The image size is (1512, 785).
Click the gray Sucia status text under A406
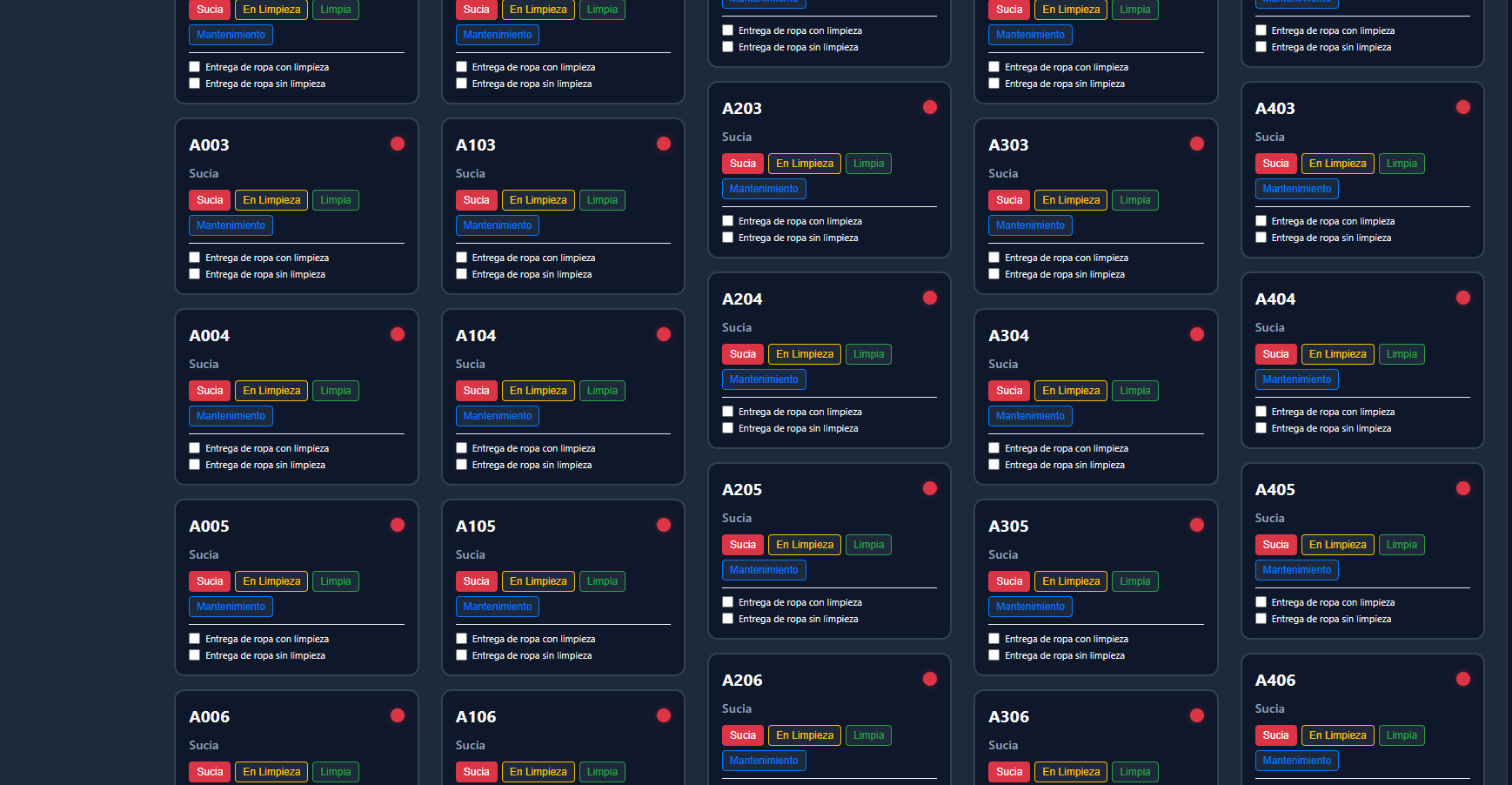coord(1270,708)
